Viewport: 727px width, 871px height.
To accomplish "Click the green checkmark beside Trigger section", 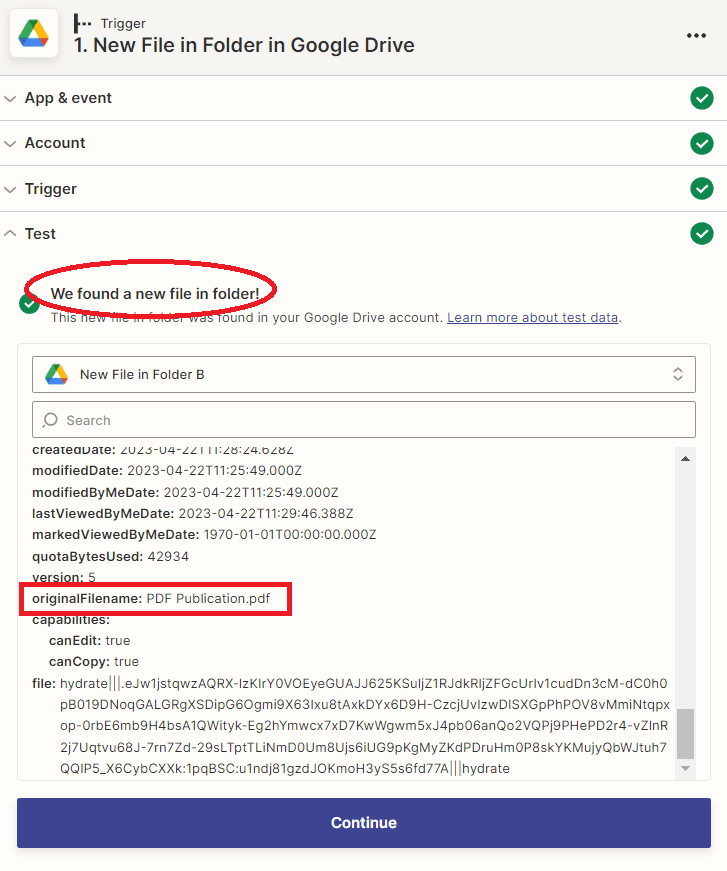I will point(702,188).
